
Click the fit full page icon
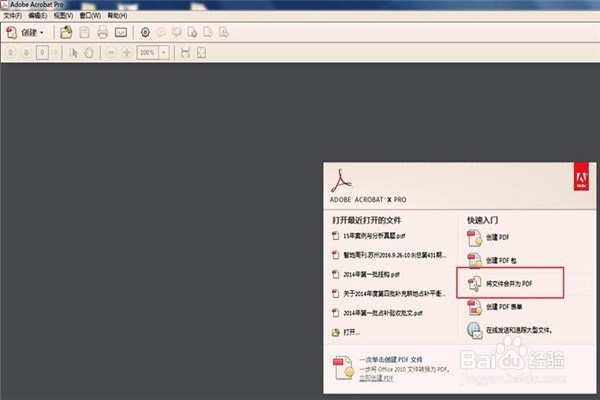(202, 52)
